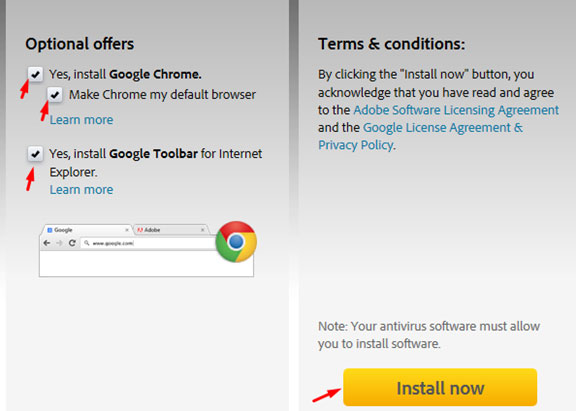This screenshot has height=411, width=576.
Task: Open the Adobe Software Licensing Agreement link
Action: click(x=456, y=110)
